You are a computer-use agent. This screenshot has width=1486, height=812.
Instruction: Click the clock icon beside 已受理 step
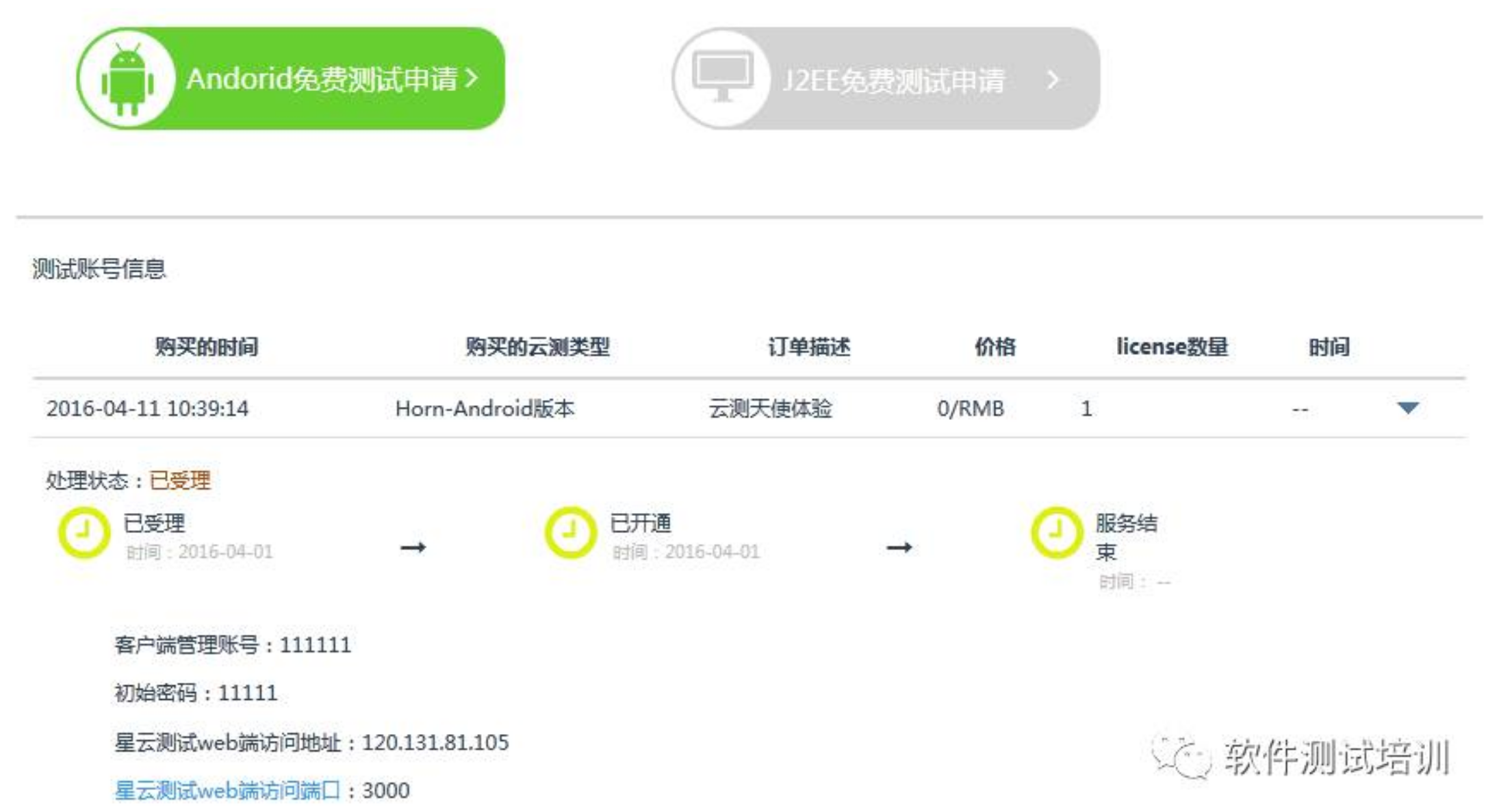point(84,533)
